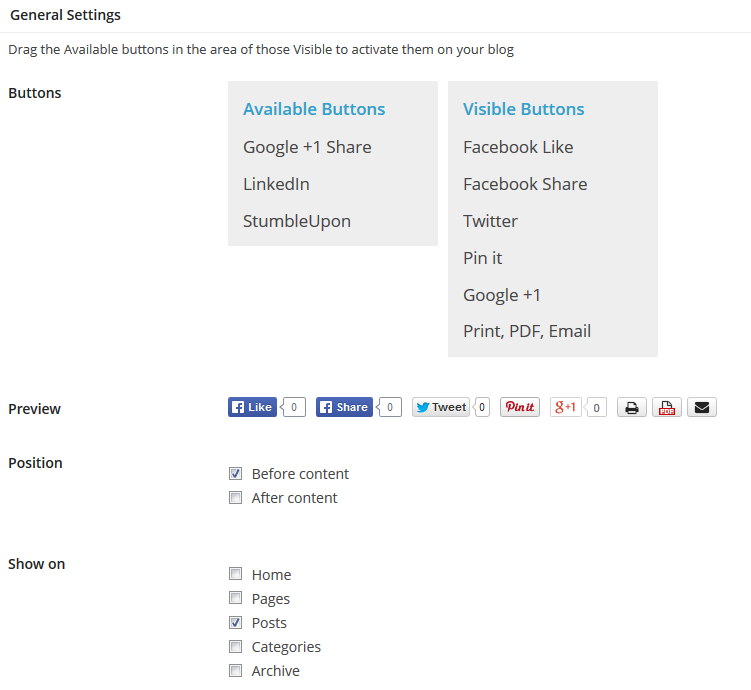Image resolution: width=751 pixels, height=690 pixels.
Task: Click the Pinterest Pin it button
Action: pos(520,407)
